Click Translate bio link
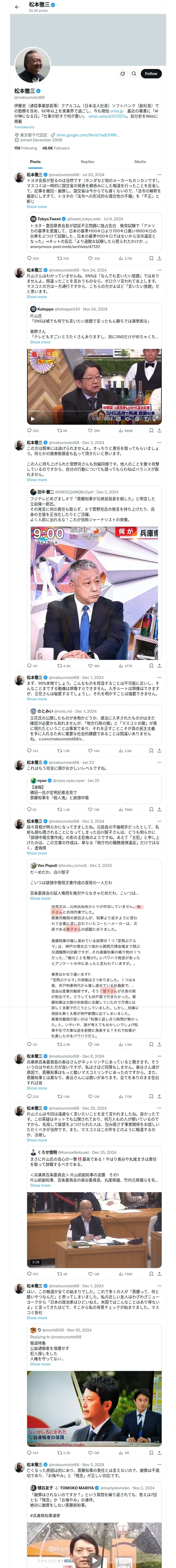 [x=24, y=127]
